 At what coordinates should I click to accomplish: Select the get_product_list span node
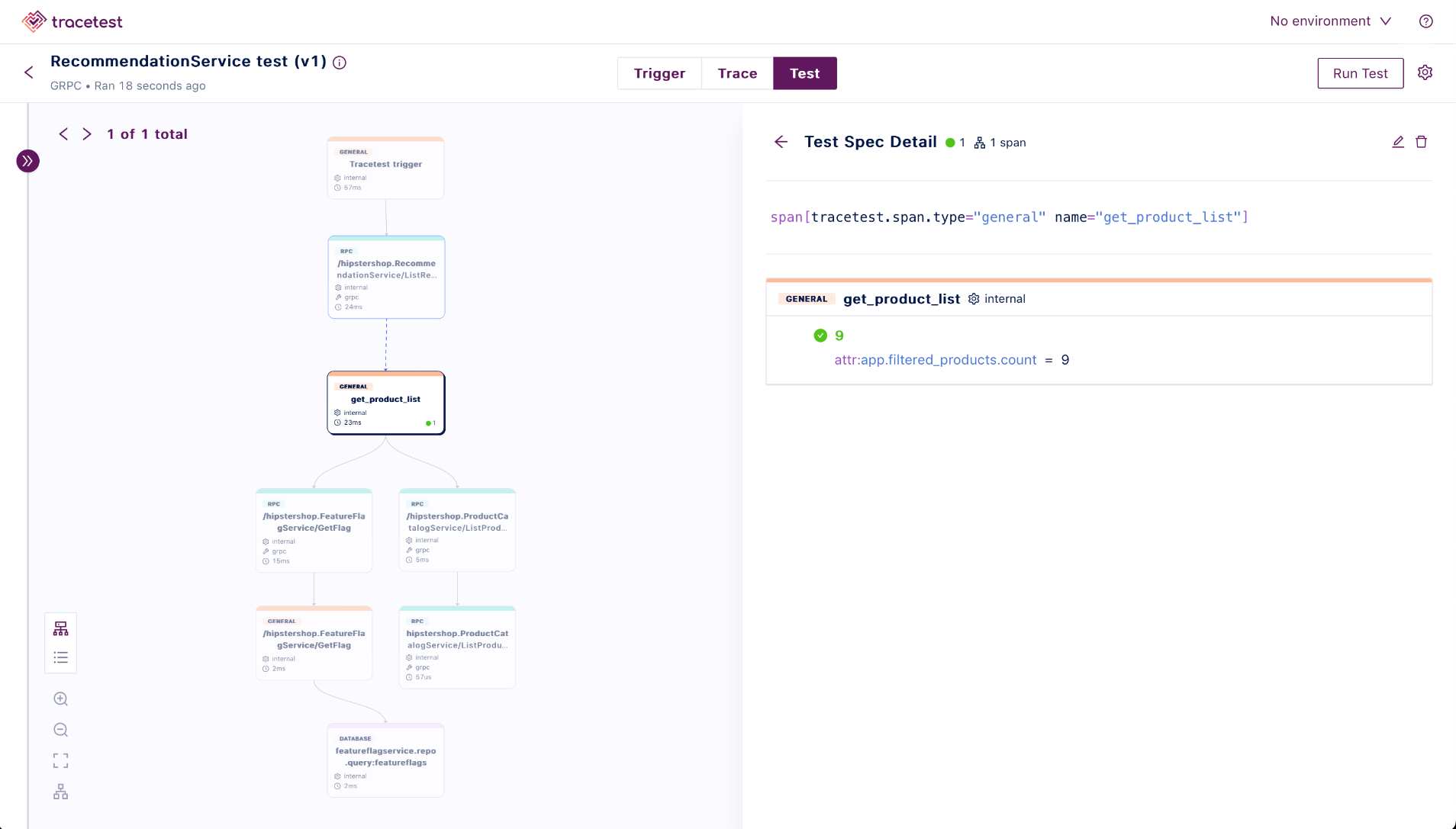[385, 403]
